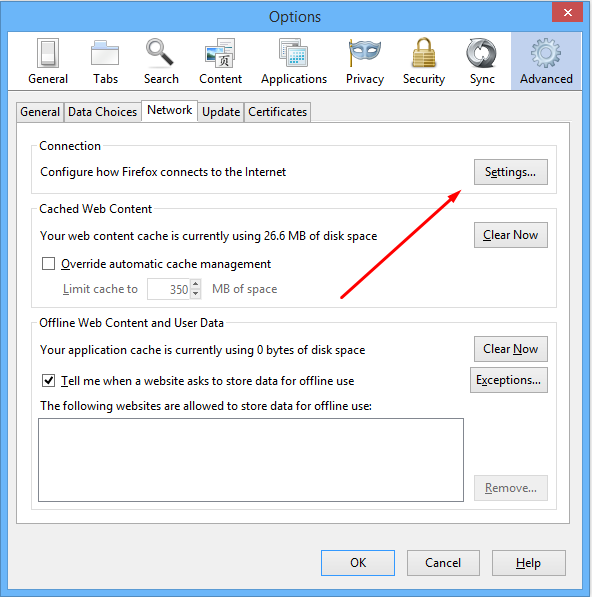The width and height of the screenshot is (592, 597).
Task: Uncheck Tell me when a website asks checkbox
Action: coord(48,380)
